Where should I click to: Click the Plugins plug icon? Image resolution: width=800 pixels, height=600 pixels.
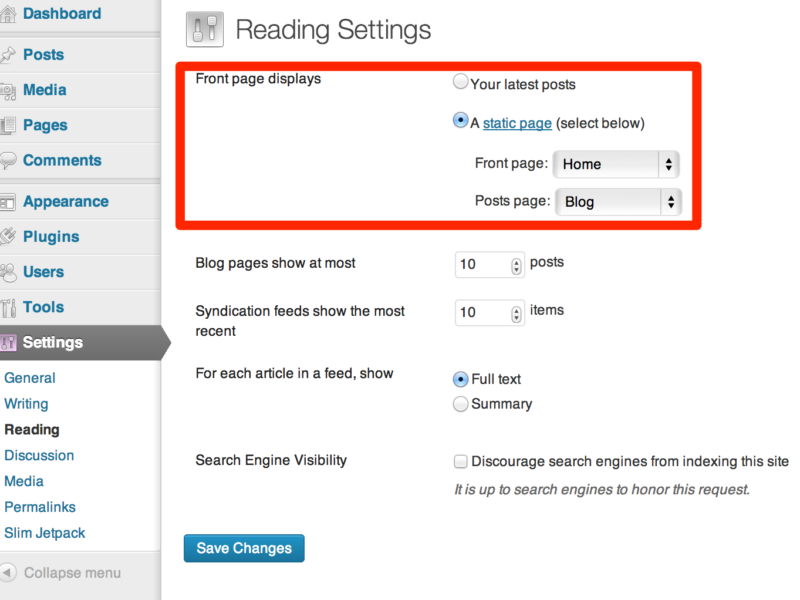(x=8, y=237)
